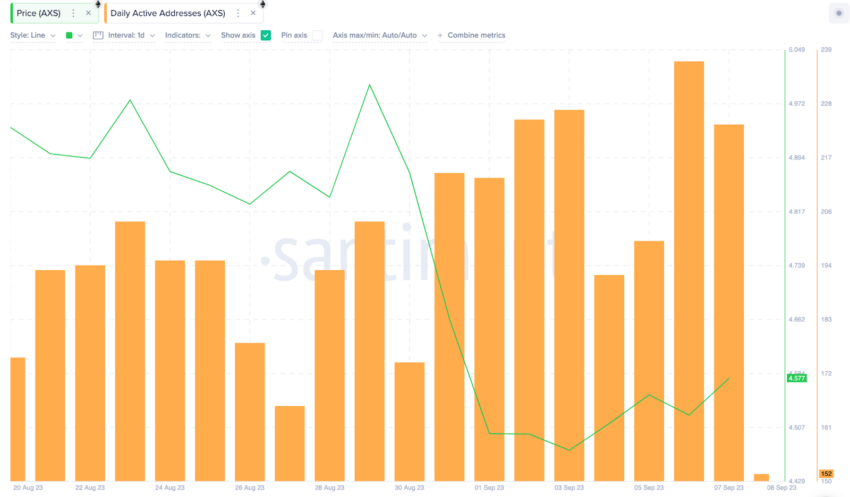Remove the Price (AXS) metric

(x=88, y=13)
